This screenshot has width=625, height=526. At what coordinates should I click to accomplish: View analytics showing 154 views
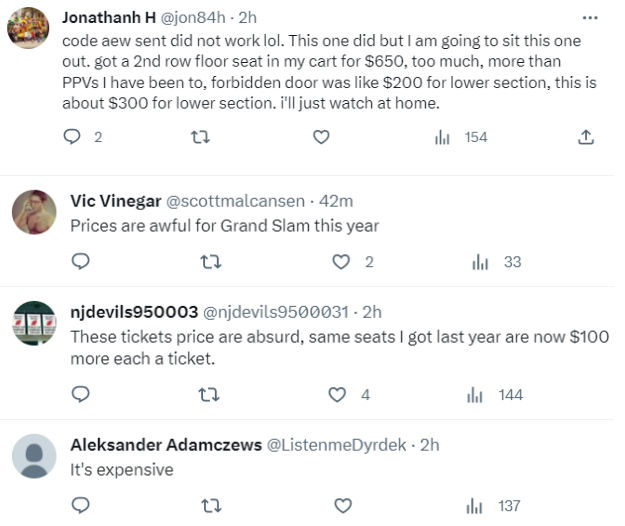tap(461, 137)
